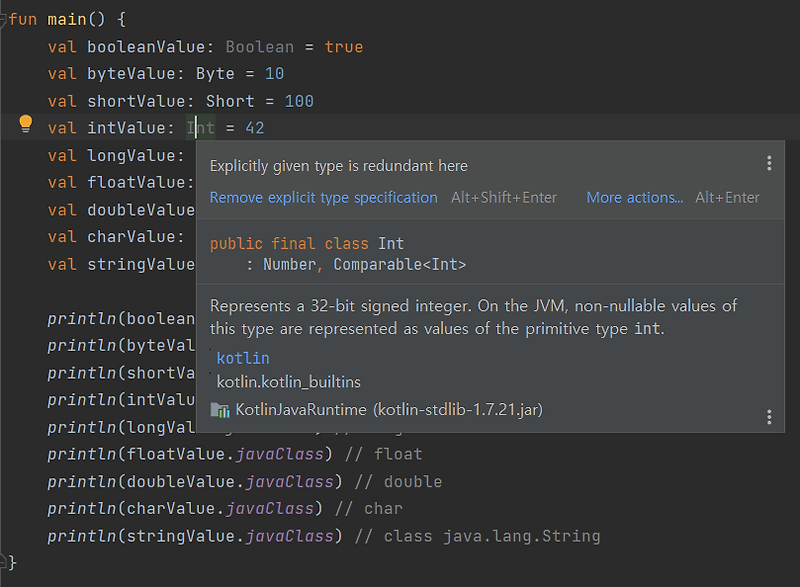Click the Boolean type on booleanValue line

pyautogui.click(x=260, y=45)
